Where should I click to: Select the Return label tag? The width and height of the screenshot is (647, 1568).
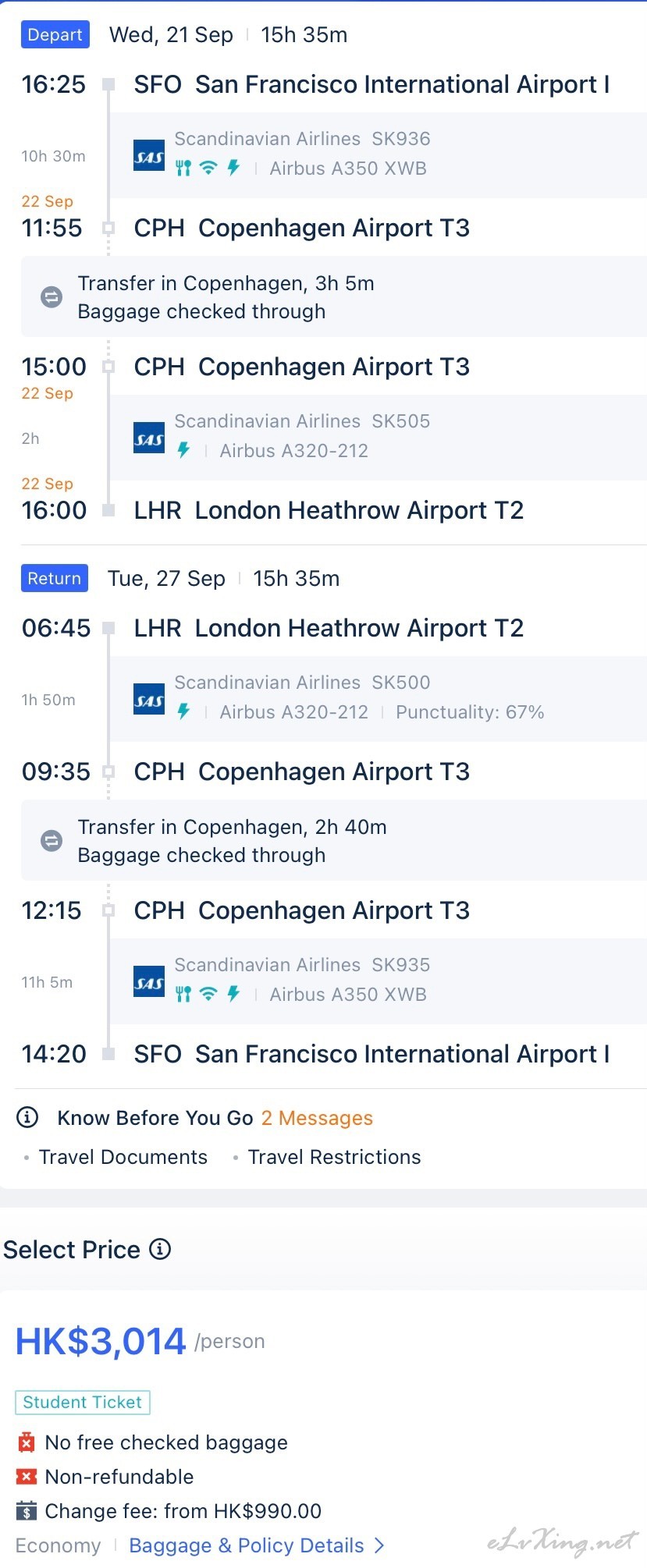click(x=55, y=578)
